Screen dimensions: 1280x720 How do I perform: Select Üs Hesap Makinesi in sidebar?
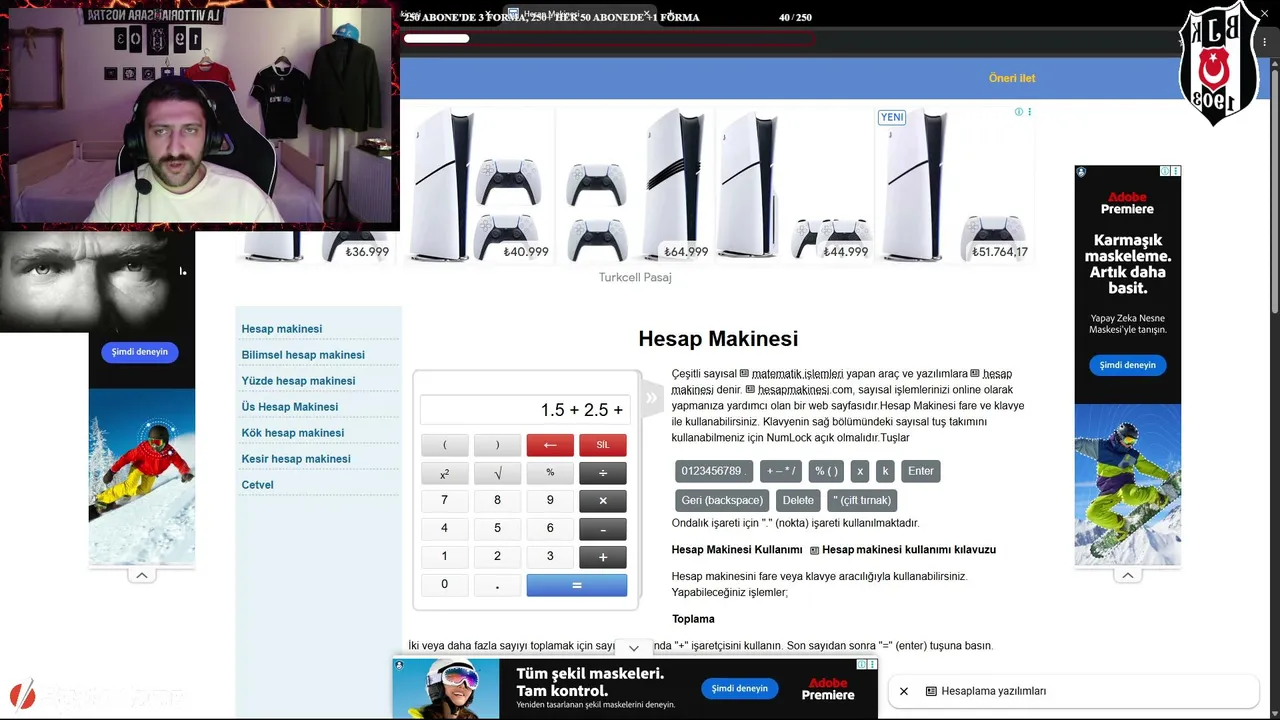click(290, 407)
